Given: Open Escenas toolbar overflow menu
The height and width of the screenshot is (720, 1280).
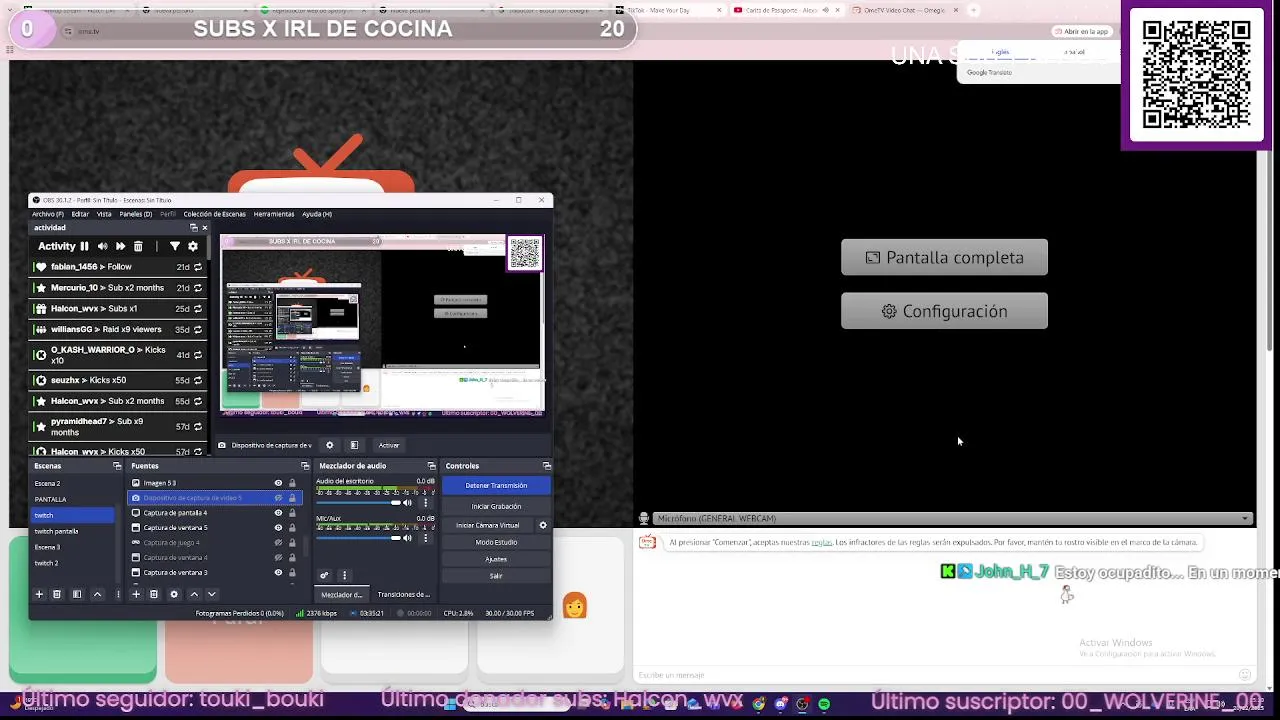Looking at the screenshot, I should (118, 594).
